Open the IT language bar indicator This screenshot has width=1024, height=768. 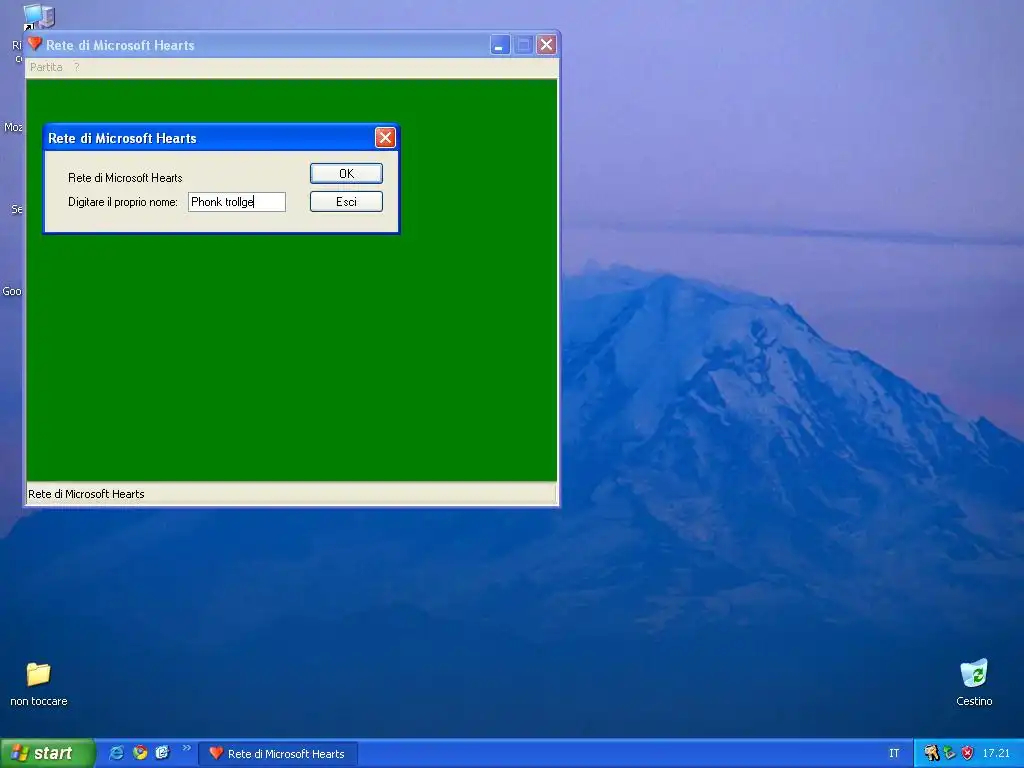point(894,754)
